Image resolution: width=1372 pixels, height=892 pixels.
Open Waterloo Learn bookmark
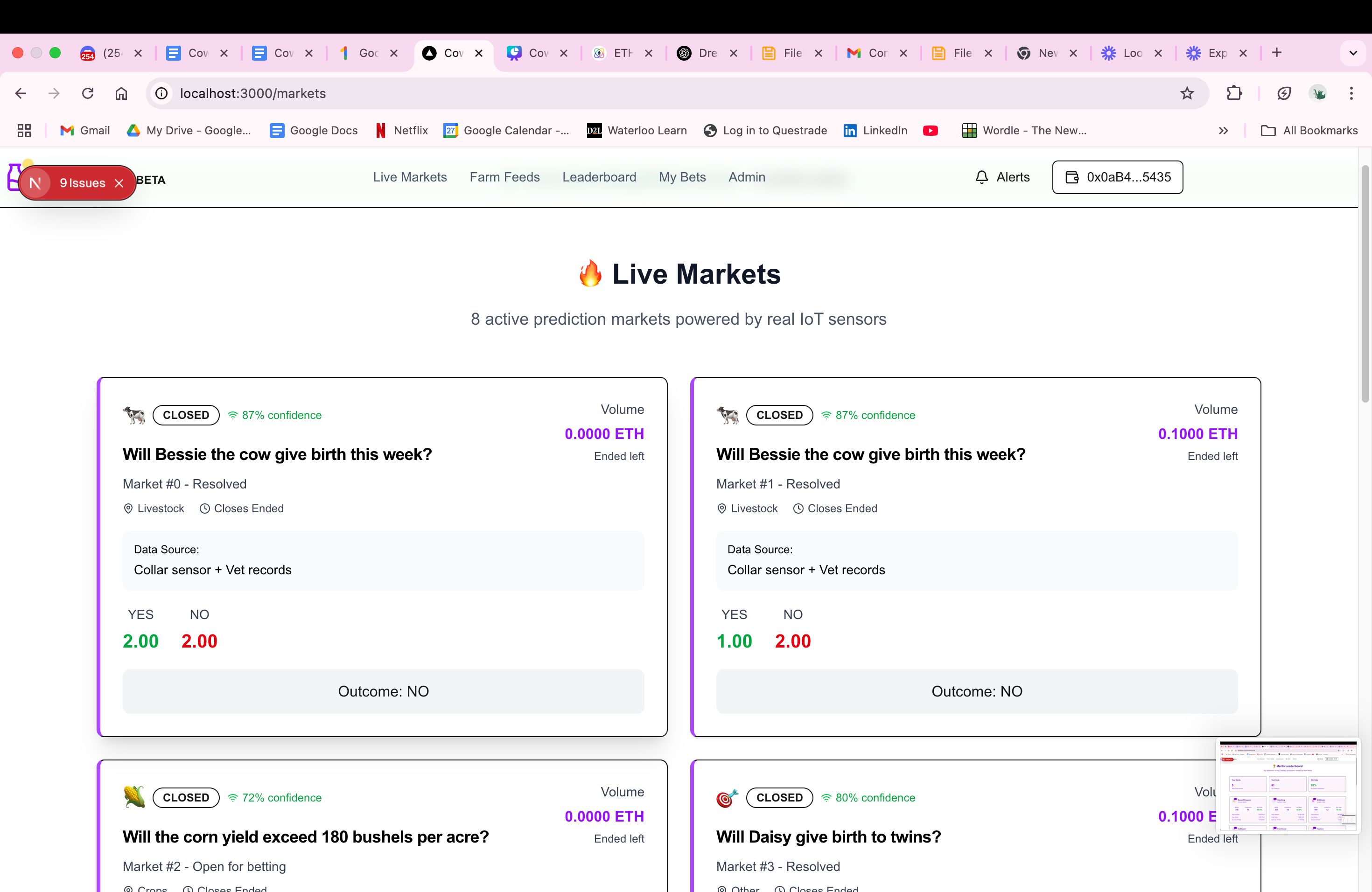click(x=637, y=131)
